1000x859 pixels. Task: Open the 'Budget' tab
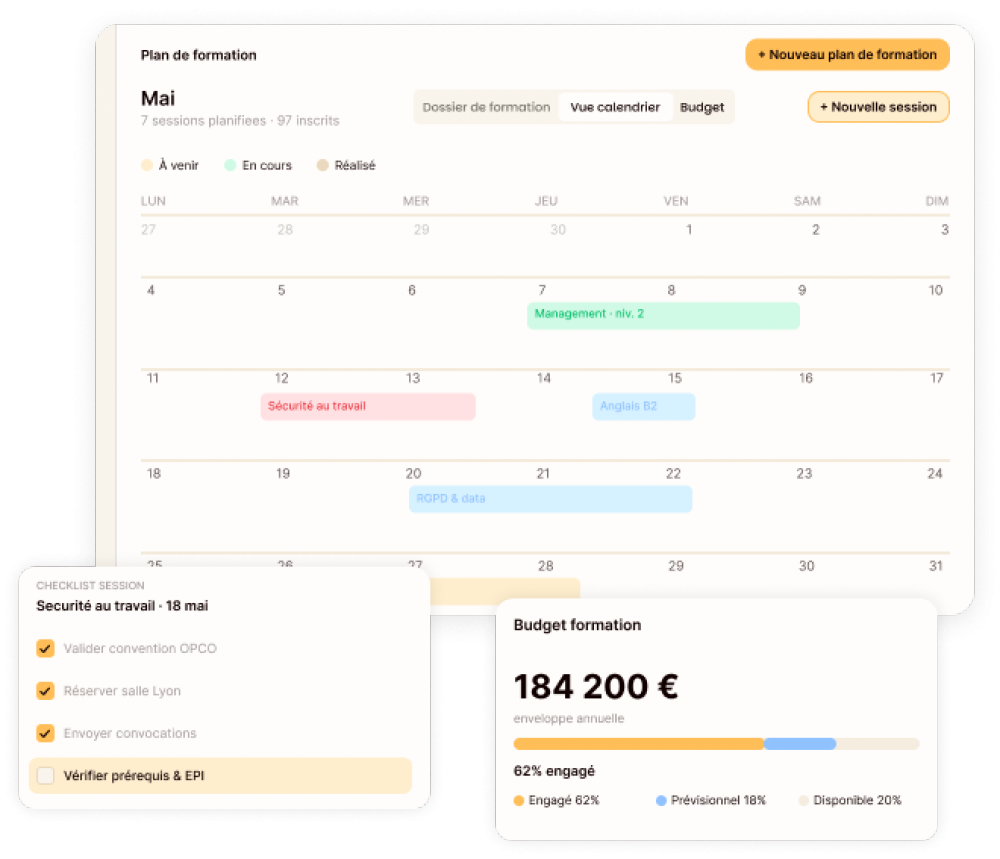pyautogui.click(x=702, y=107)
